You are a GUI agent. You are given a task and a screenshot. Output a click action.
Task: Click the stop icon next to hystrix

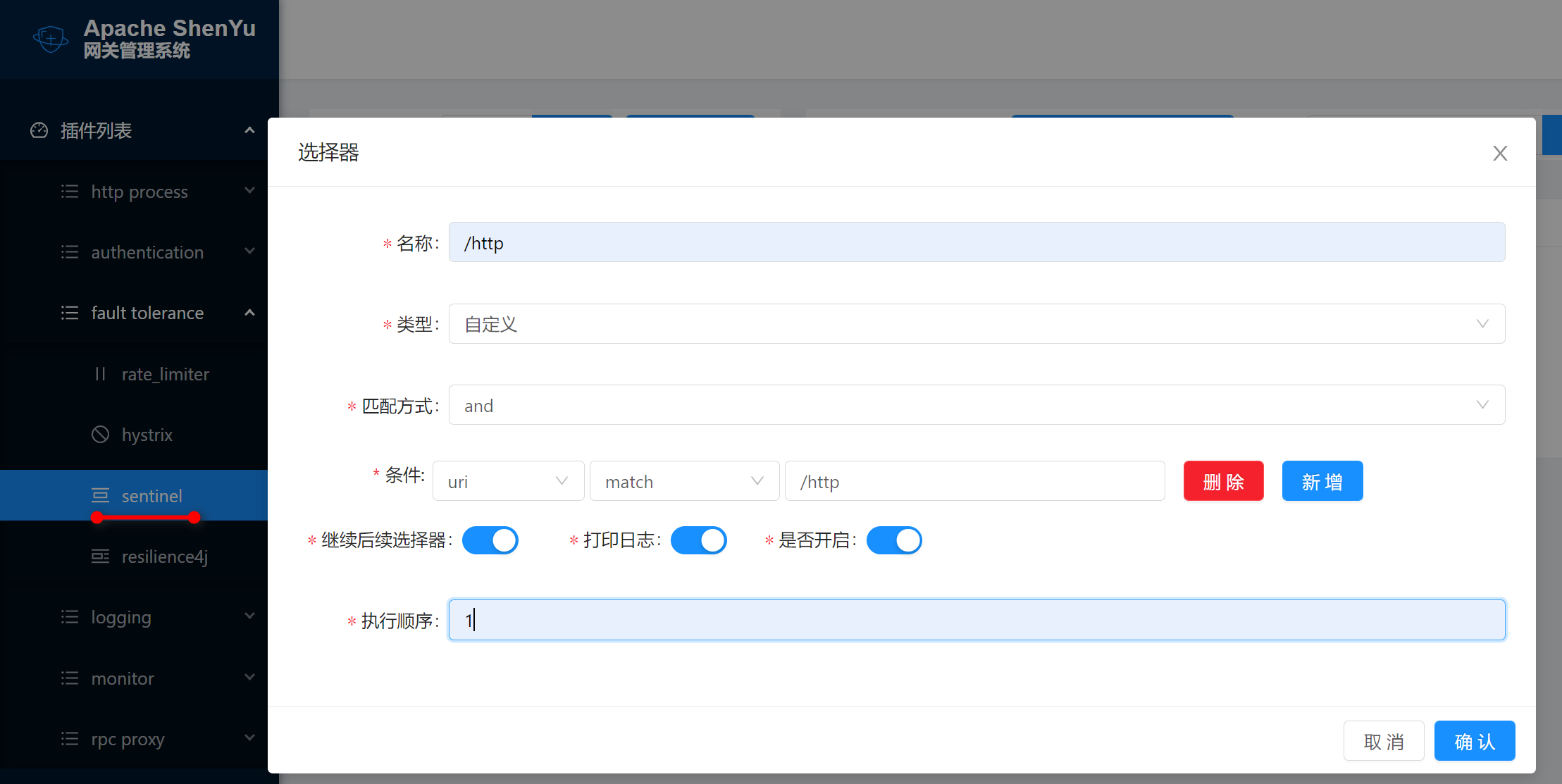point(100,435)
